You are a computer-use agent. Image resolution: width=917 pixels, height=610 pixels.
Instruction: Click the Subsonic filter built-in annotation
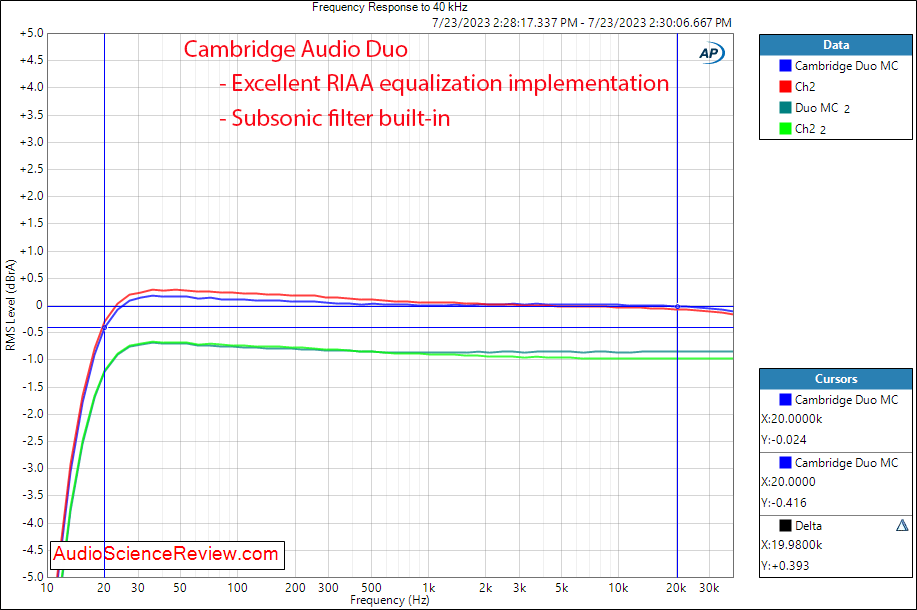335,119
